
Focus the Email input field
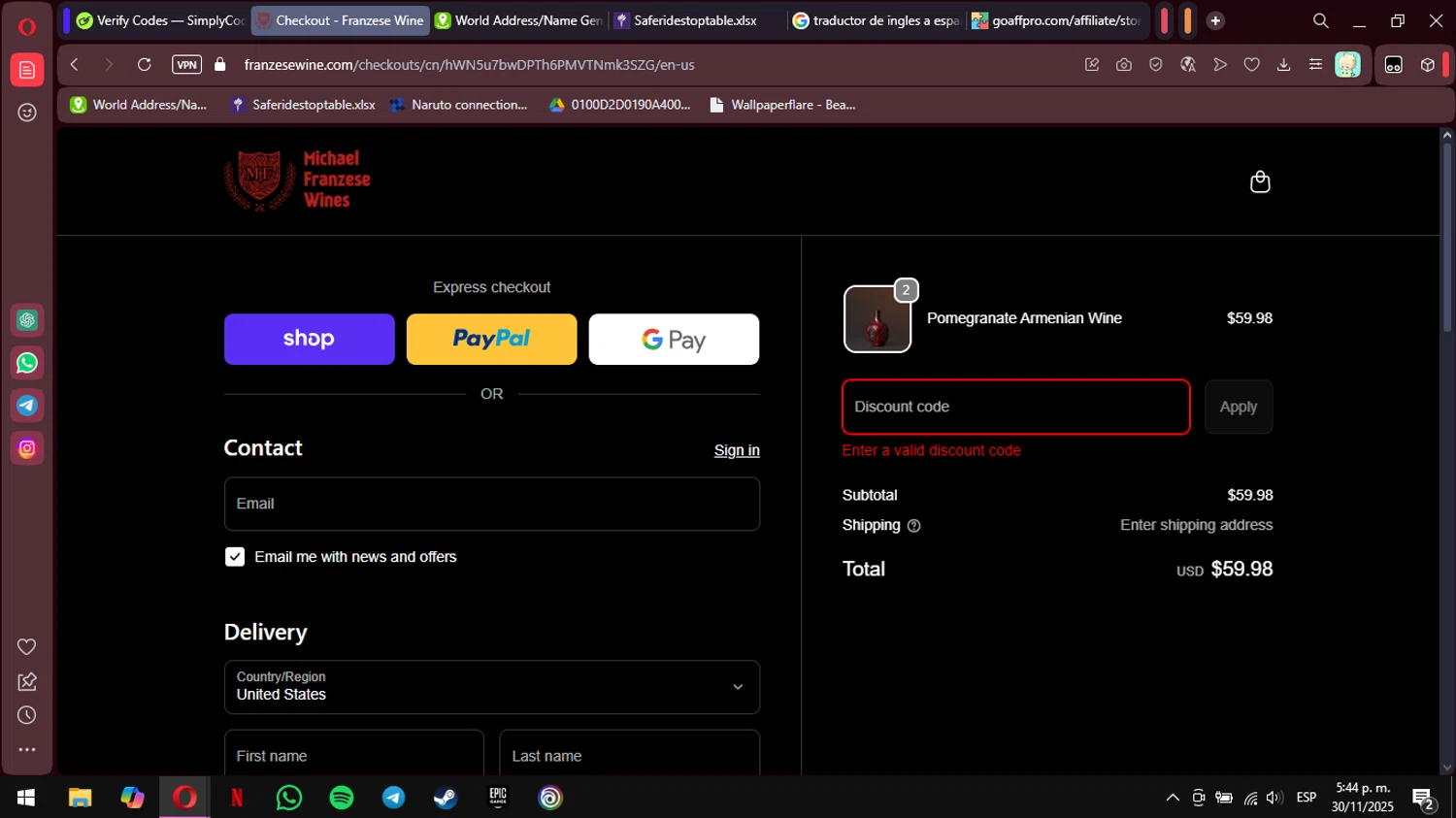pyautogui.click(x=492, y=504)
